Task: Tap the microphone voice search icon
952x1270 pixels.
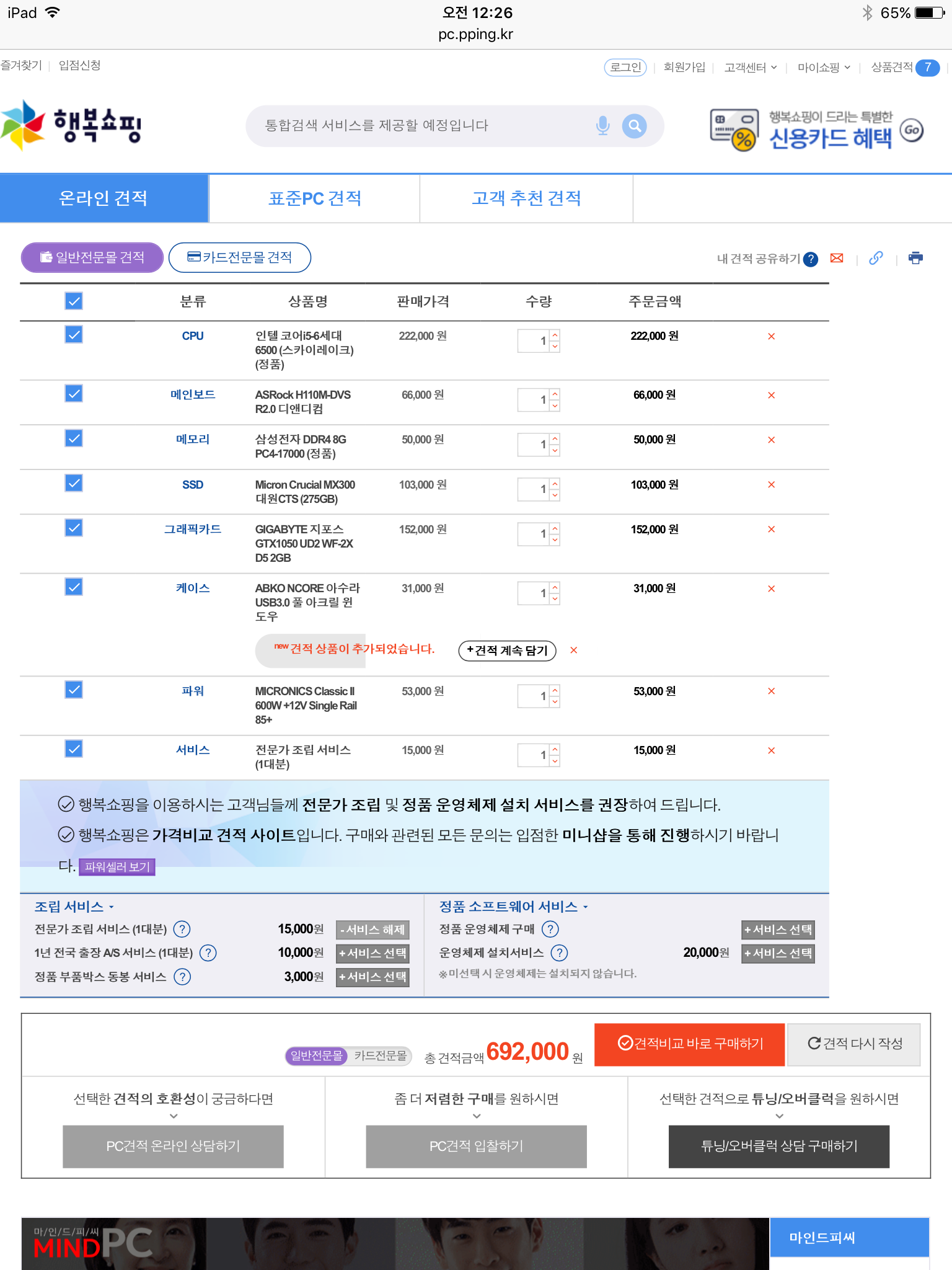Action: coord(602,126)
